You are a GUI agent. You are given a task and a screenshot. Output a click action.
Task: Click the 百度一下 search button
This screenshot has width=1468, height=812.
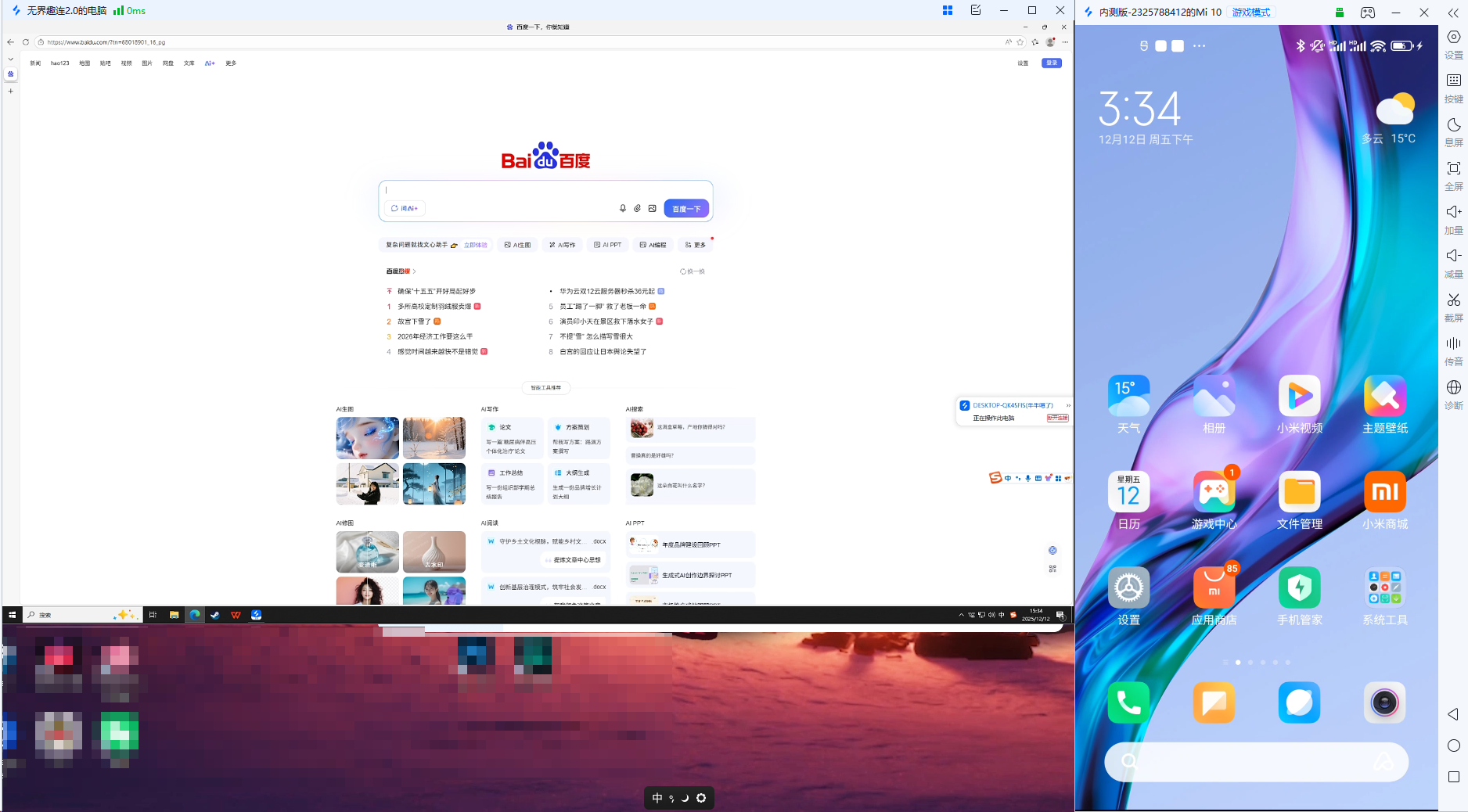click(686, 209)
